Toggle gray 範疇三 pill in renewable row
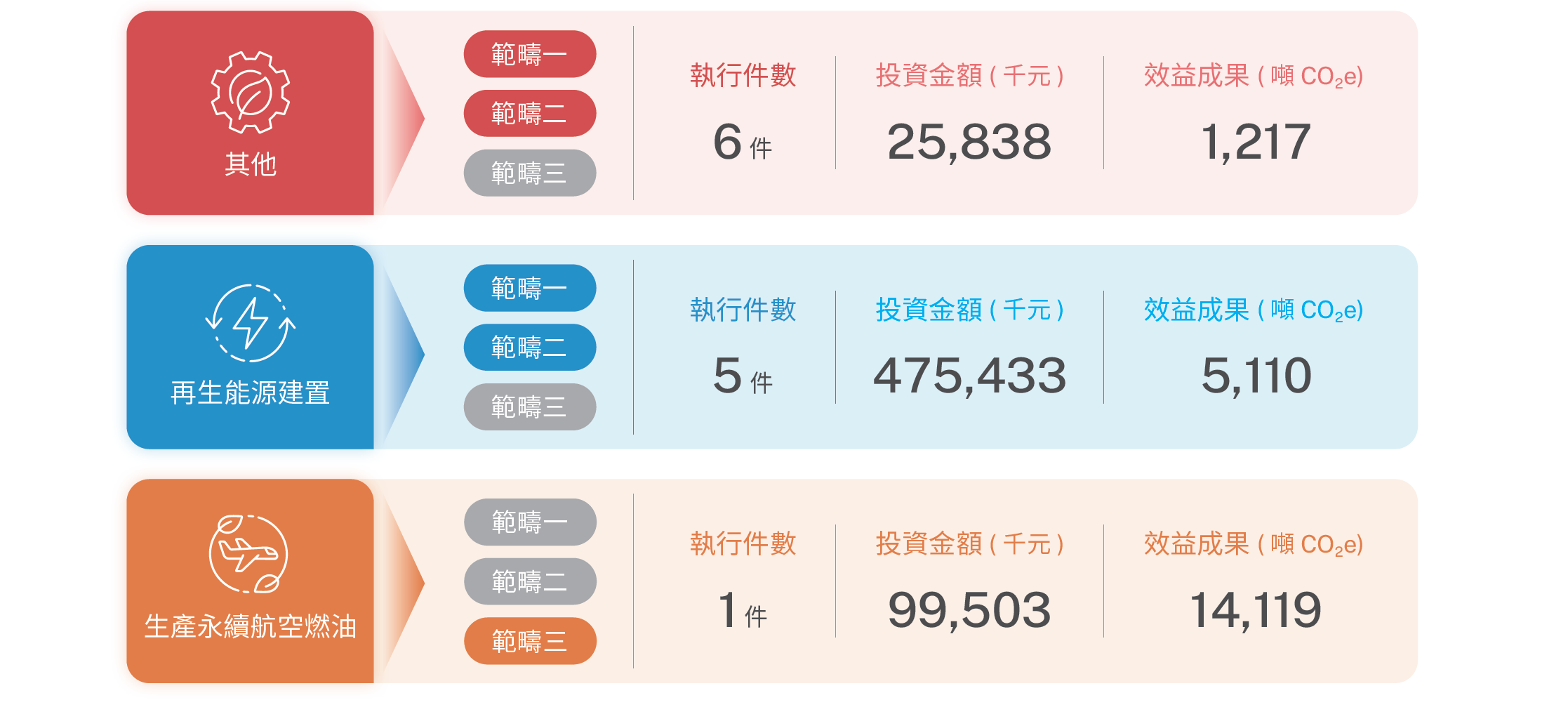Viewport: 1568px width, 726px height. [530, 407]
